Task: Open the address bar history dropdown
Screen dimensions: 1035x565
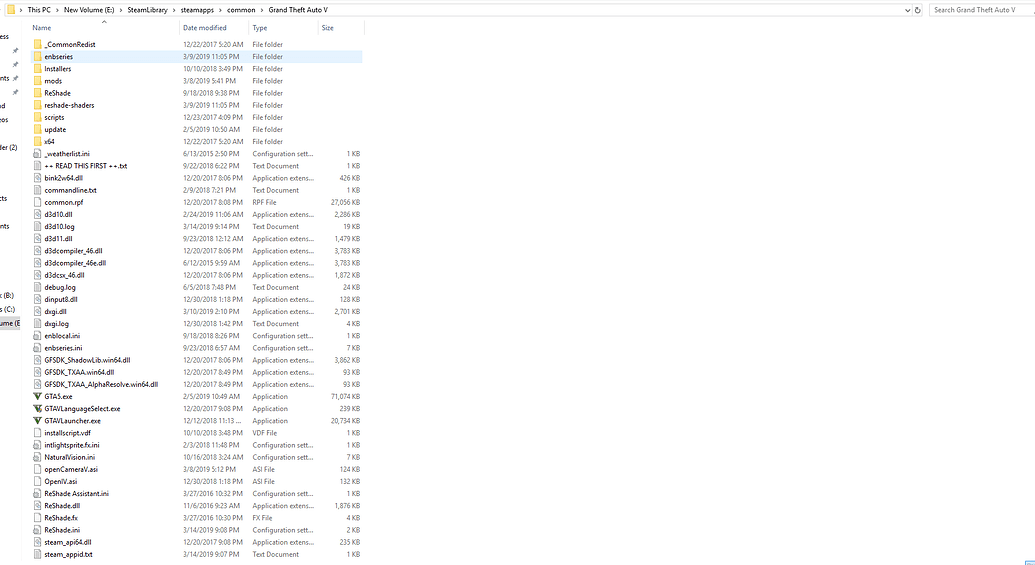Action: click(908, 10)
